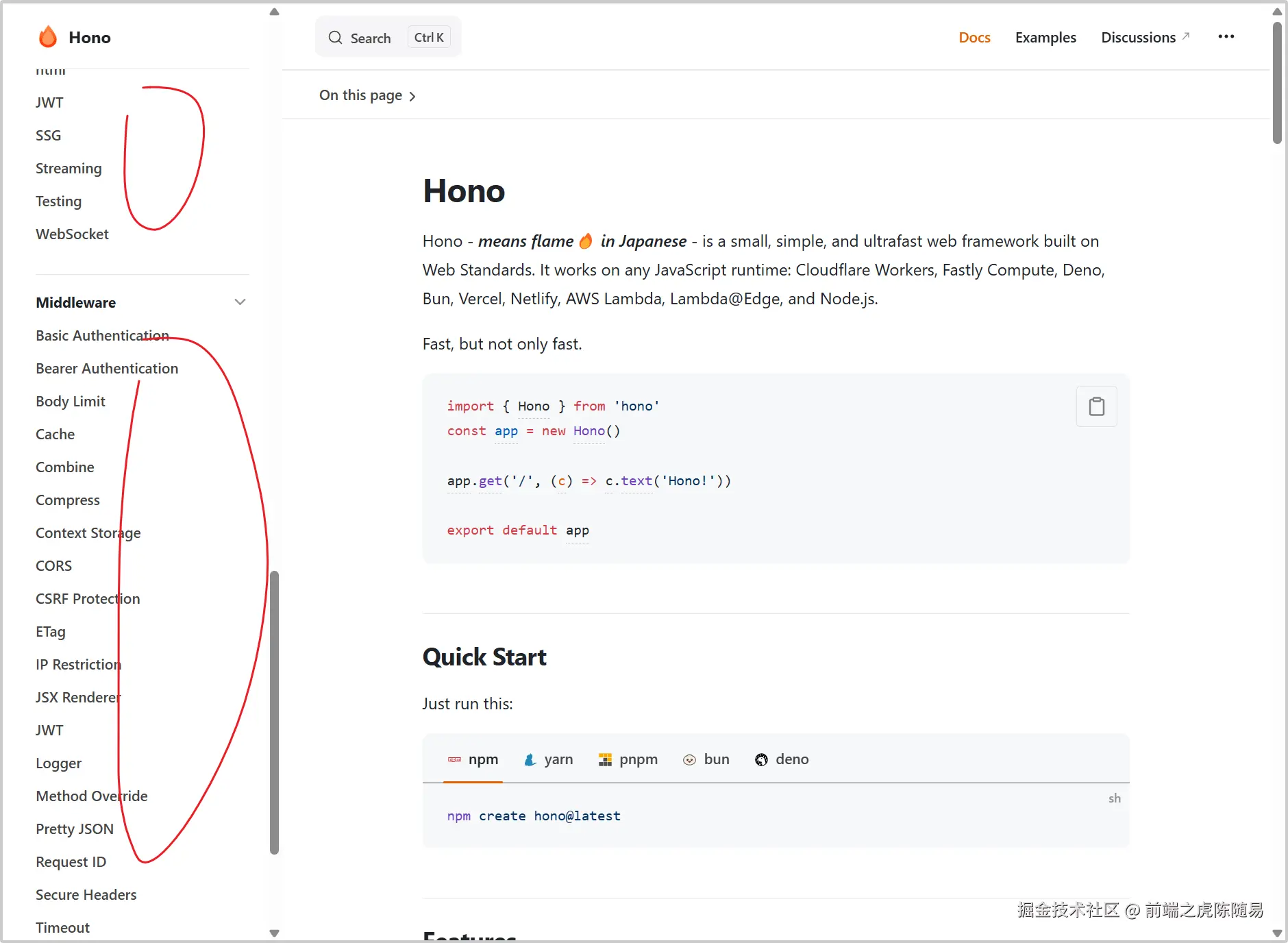Image resolution: width=1288 pixels, height=943 pixels.
Task: Collapse the Middleware sidebar section
Action: [240, 302]
